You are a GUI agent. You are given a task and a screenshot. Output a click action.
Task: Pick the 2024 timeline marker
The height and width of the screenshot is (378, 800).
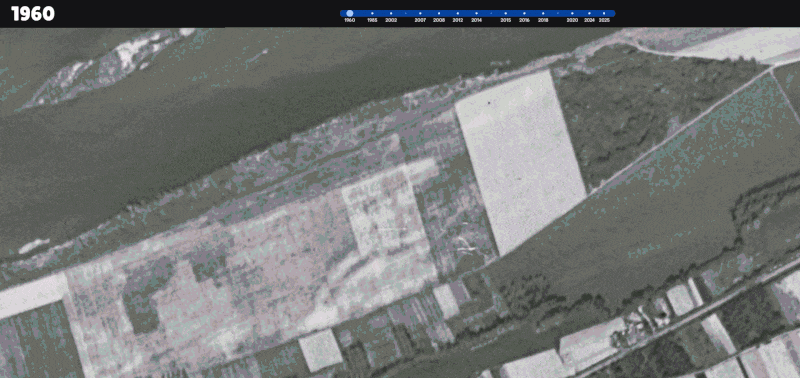[x=589, y=13]
